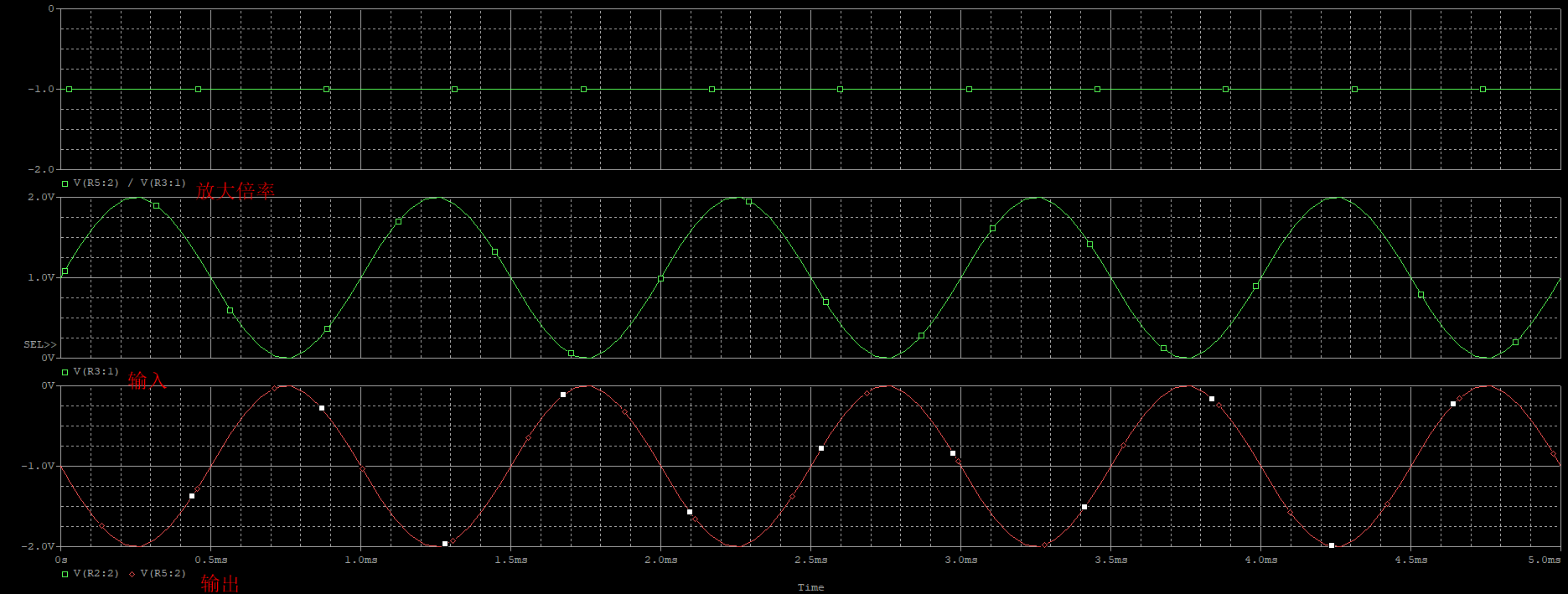Click the square symbol beside V(R2:2)

pyautogui.click(x=65, y=574)
